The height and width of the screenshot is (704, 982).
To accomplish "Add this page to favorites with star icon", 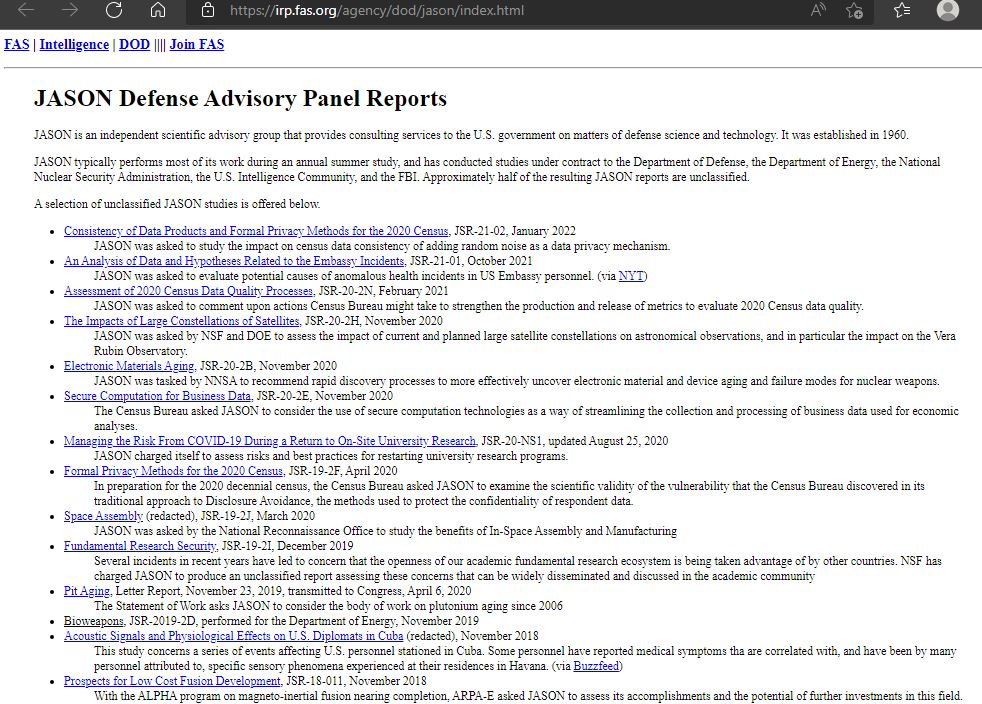I will click(854, 10).
